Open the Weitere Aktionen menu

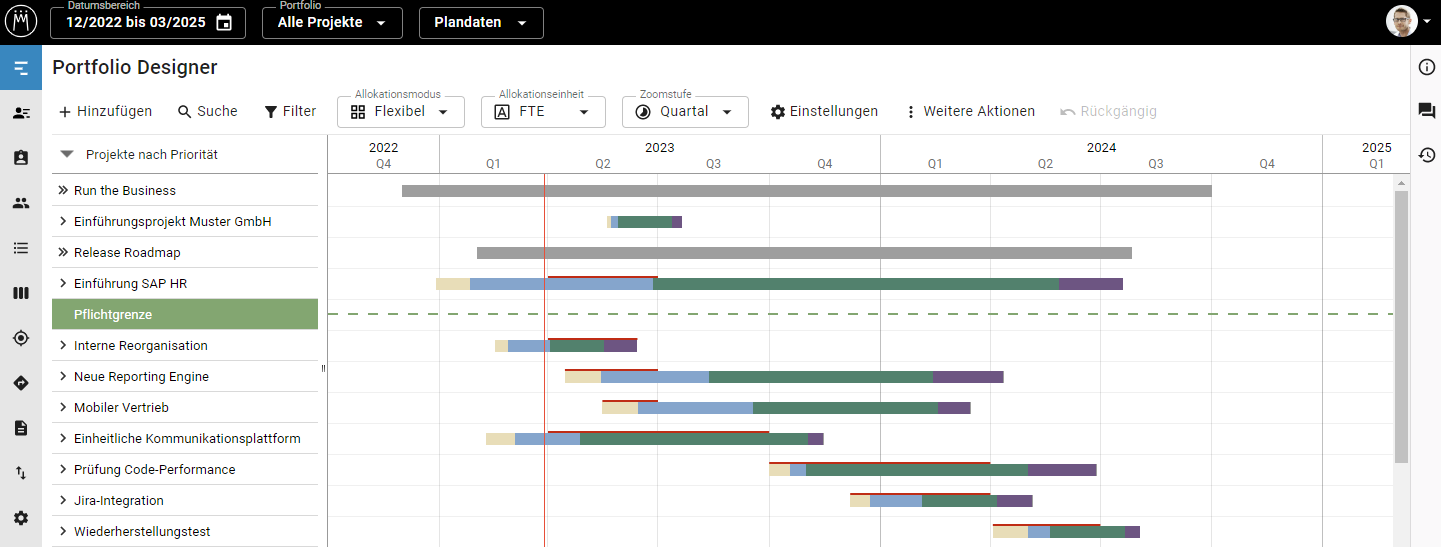[x=969, y=112]
